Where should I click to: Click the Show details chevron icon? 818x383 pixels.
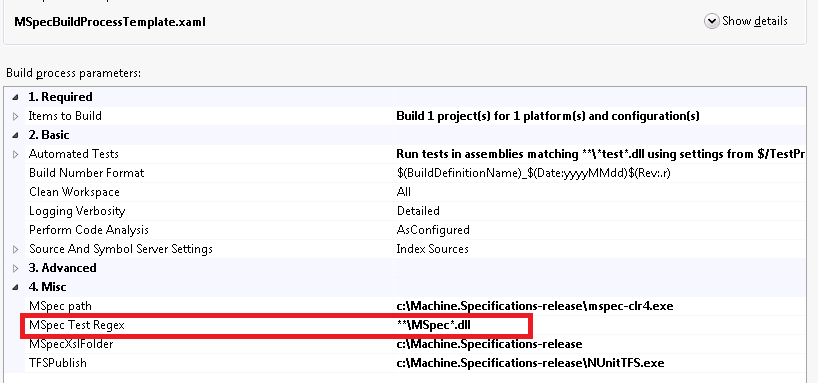(x=712, y=21)
